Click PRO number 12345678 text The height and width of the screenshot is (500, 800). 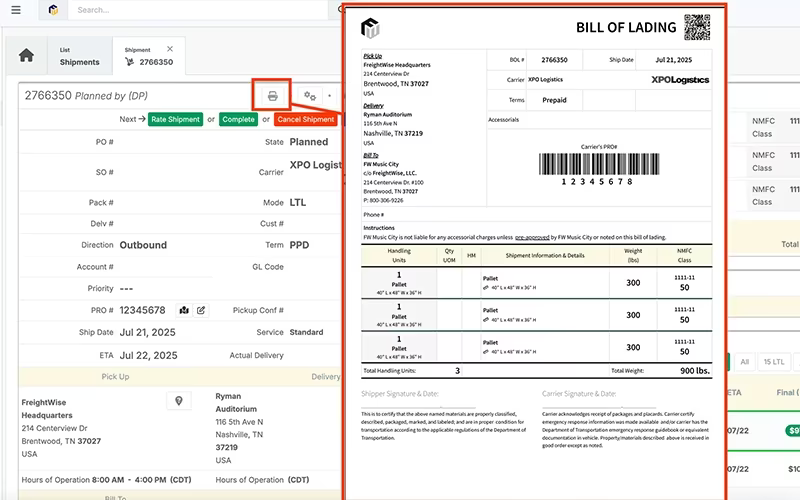pos(142,310)
